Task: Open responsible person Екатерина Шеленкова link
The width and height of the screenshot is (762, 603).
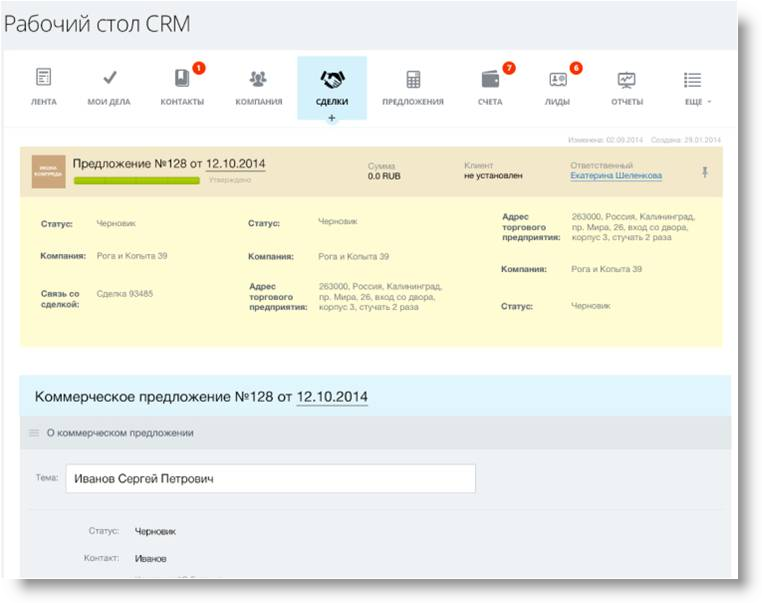Action: [616, 176]
